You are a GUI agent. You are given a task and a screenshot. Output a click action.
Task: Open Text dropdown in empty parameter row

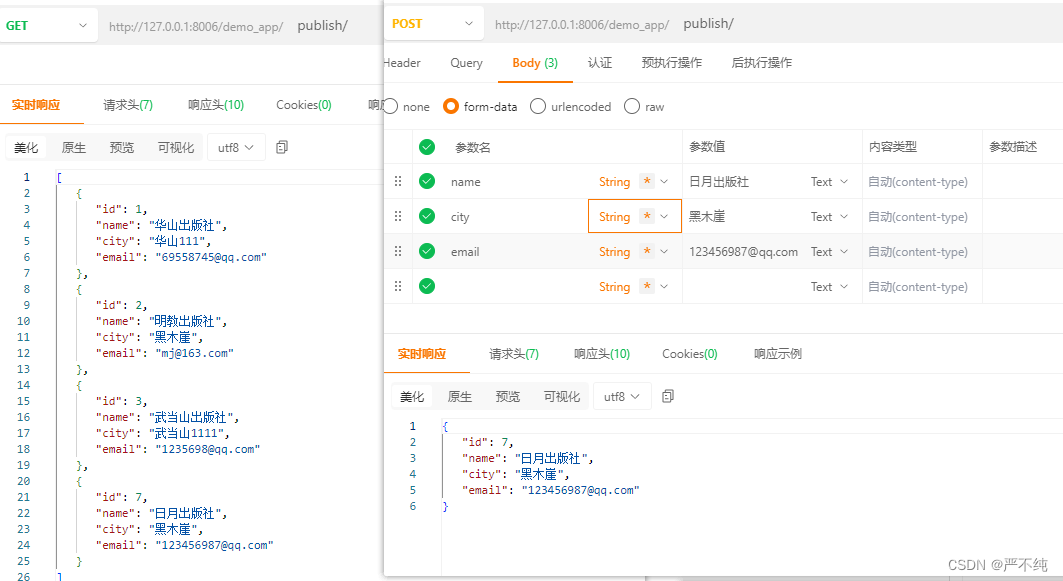tap(829, 287)
